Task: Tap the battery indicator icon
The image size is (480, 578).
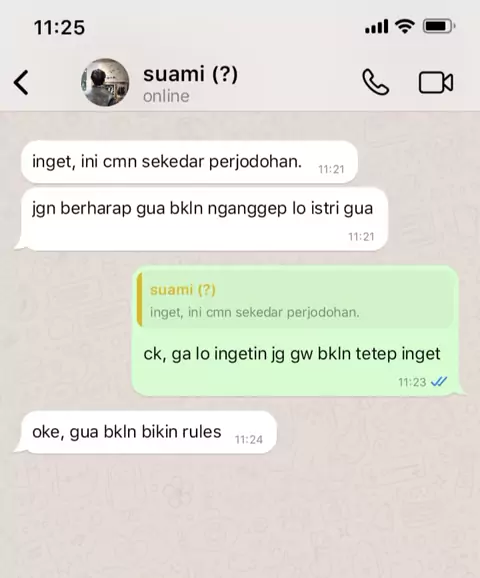Action: (439, 26)
